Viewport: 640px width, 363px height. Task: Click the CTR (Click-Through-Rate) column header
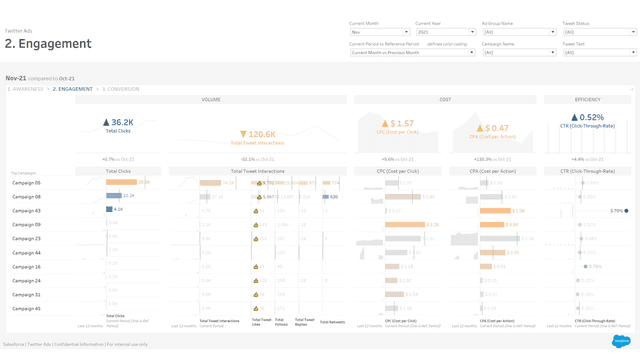tap(588, 171)
